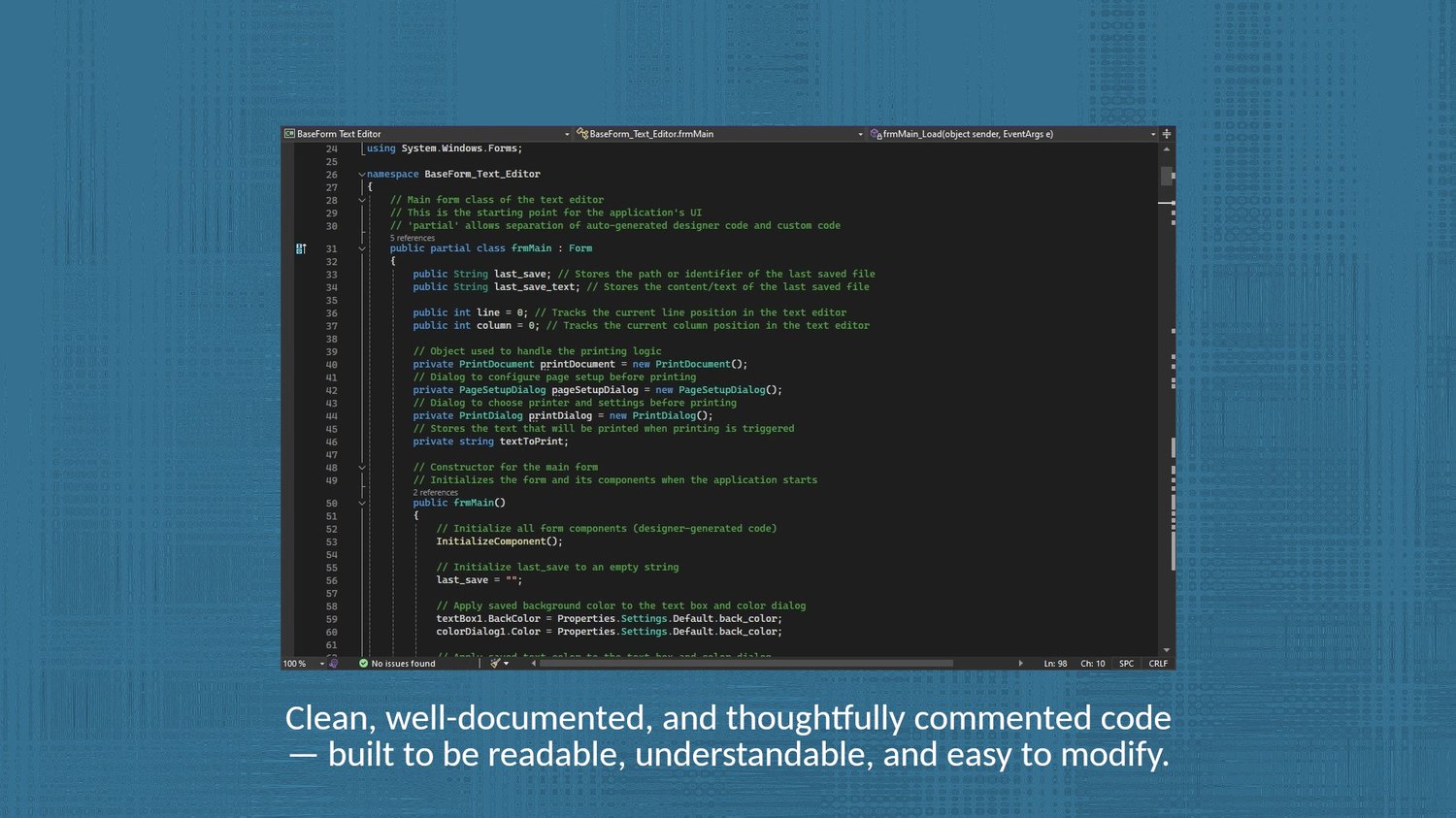The image size is (1456, 818).
Task: Open the 5 references CodeLens link
Action: (x=413, y=238)
